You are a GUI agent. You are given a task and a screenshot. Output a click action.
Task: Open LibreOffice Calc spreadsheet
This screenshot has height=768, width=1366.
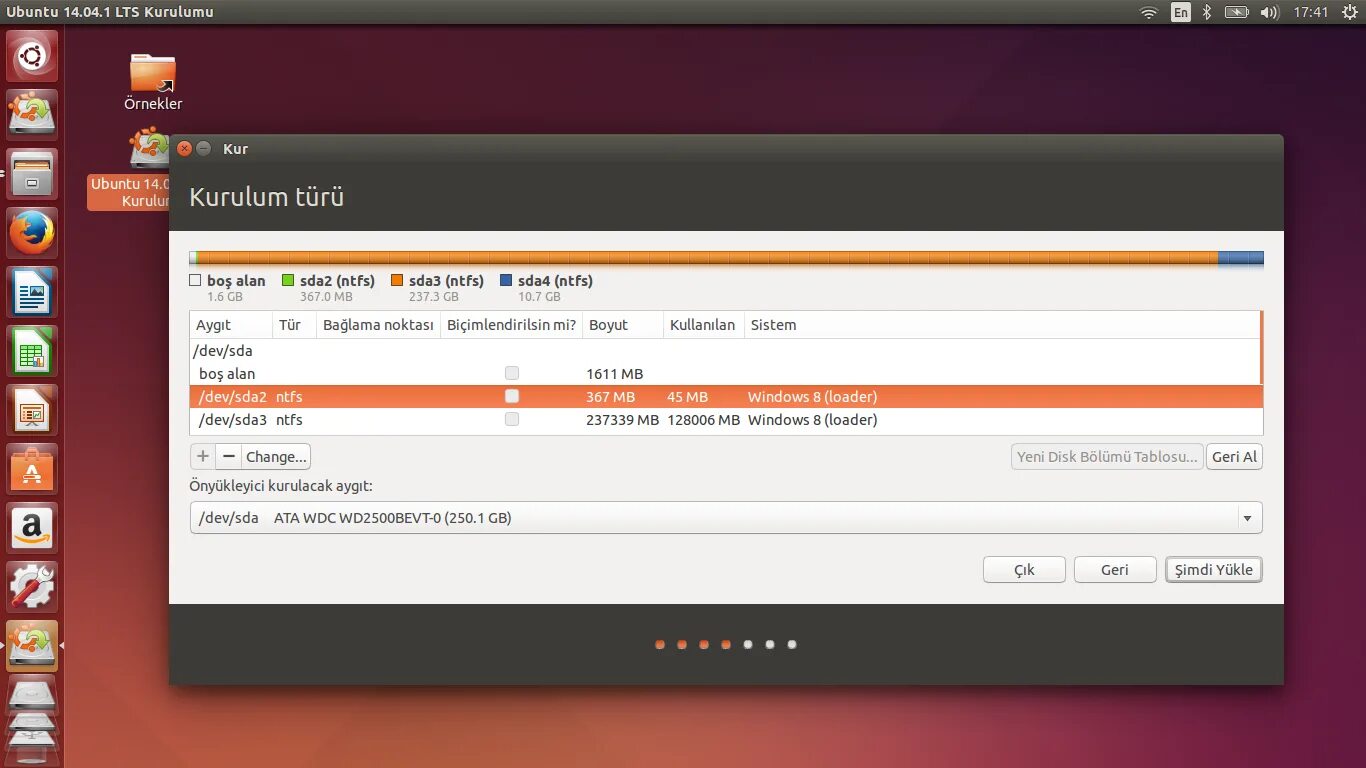click(32, 351)
